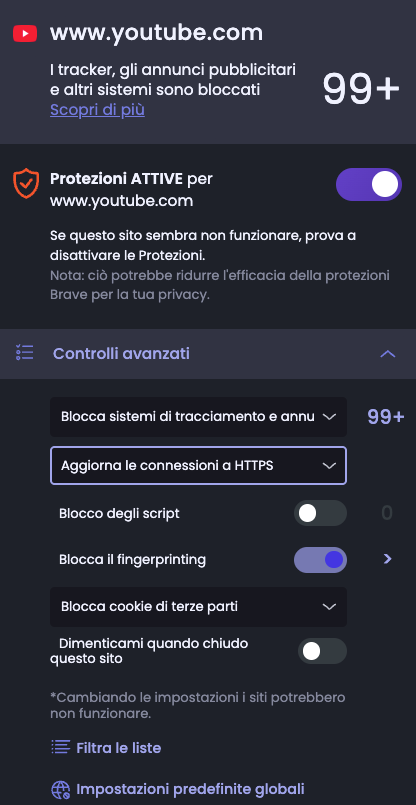416x805 pixels.
Task: Enable Dimenticami quando chiudo questo sito
Action: click(x=322, y=651)
